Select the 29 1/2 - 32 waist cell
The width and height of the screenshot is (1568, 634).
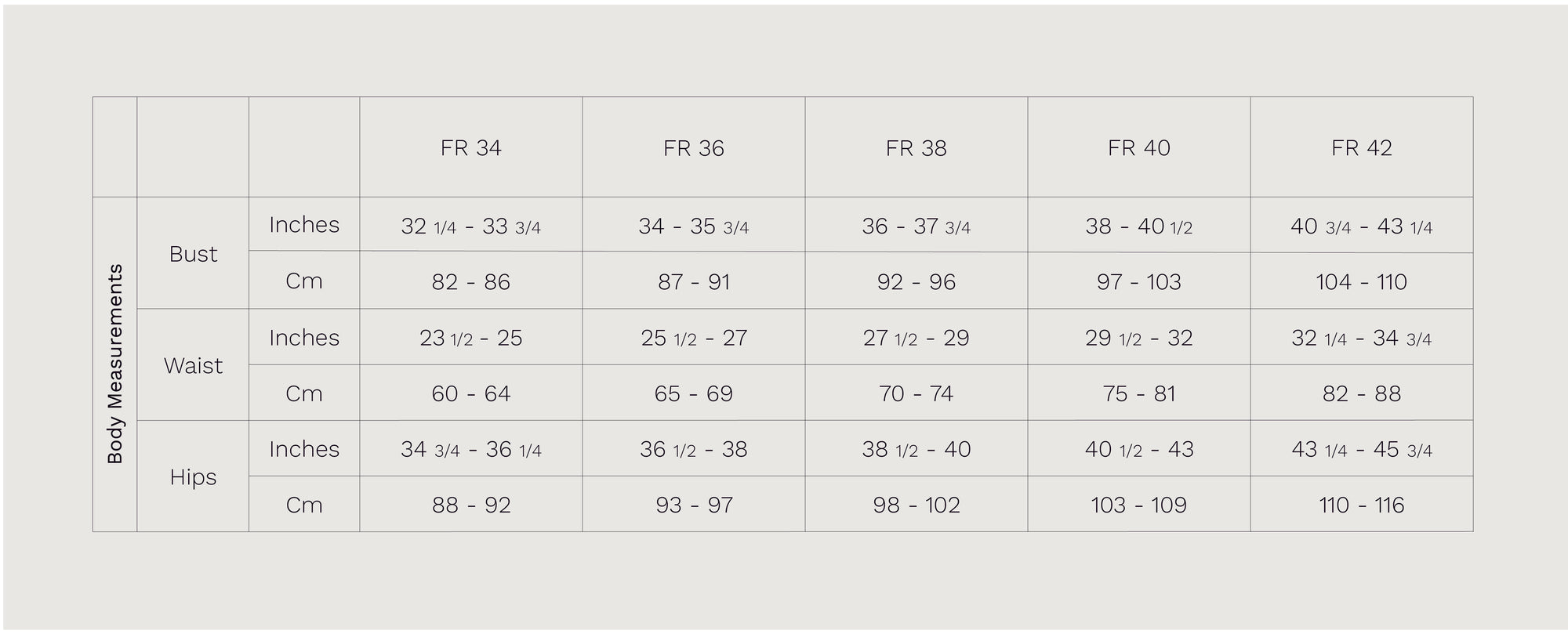click(1138, 338)
